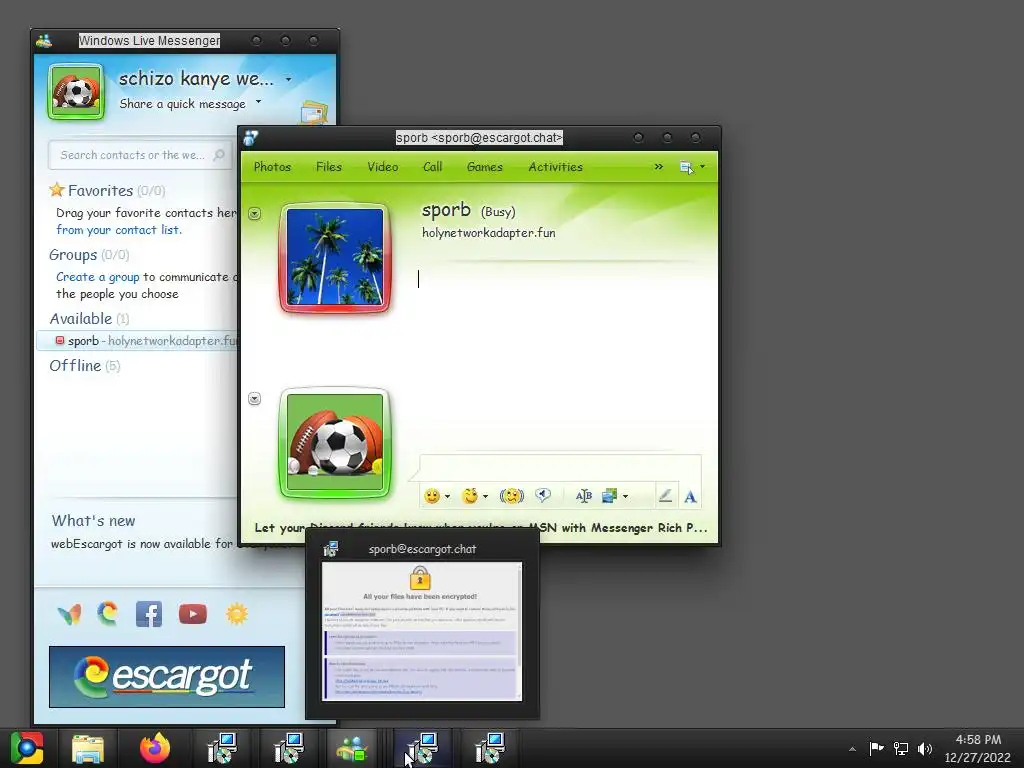1024x768 pixels.
Task: Click sporb's palm tree display picture
Action: pos(335,257)
